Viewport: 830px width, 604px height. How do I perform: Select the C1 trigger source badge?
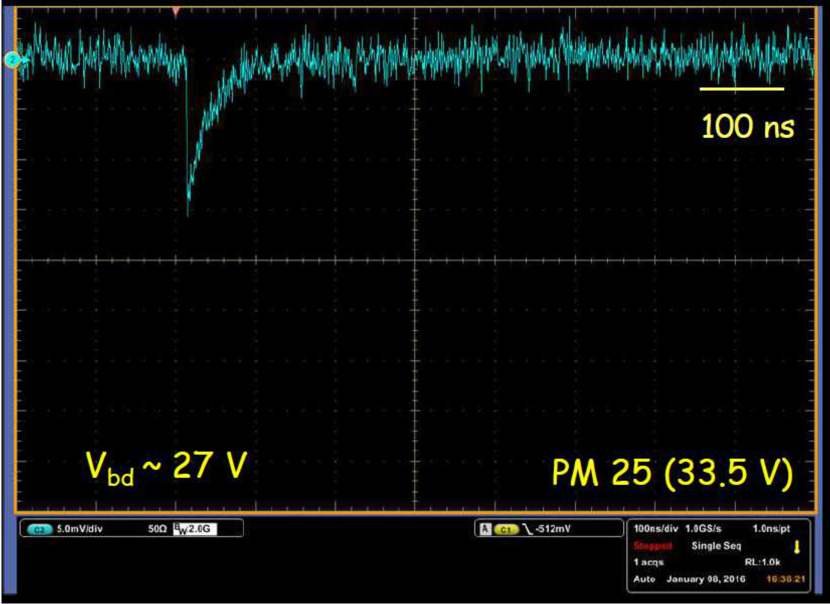pyautogui.click(x=506, y=529)
